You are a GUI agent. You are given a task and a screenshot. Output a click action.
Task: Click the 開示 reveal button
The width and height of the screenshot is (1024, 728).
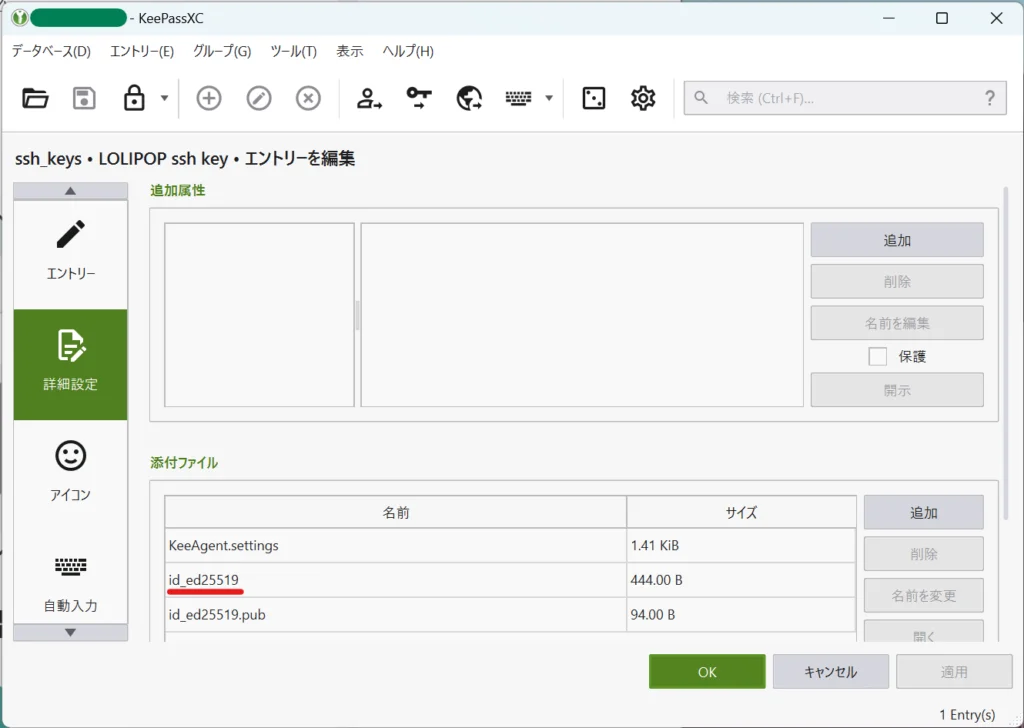coord(897,390)
